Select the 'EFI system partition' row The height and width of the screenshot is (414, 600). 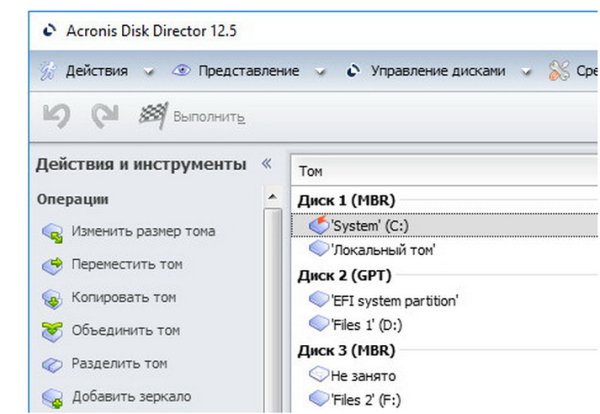(x=445, y=300)
